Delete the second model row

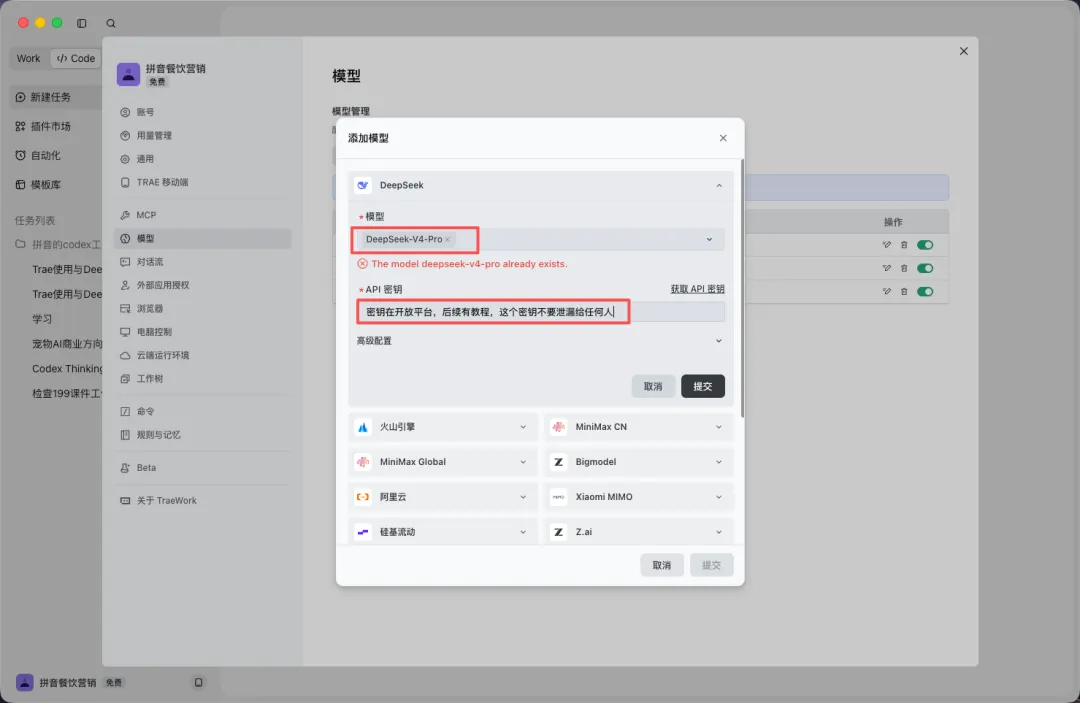pyautogui.click(x=904, y=269)
